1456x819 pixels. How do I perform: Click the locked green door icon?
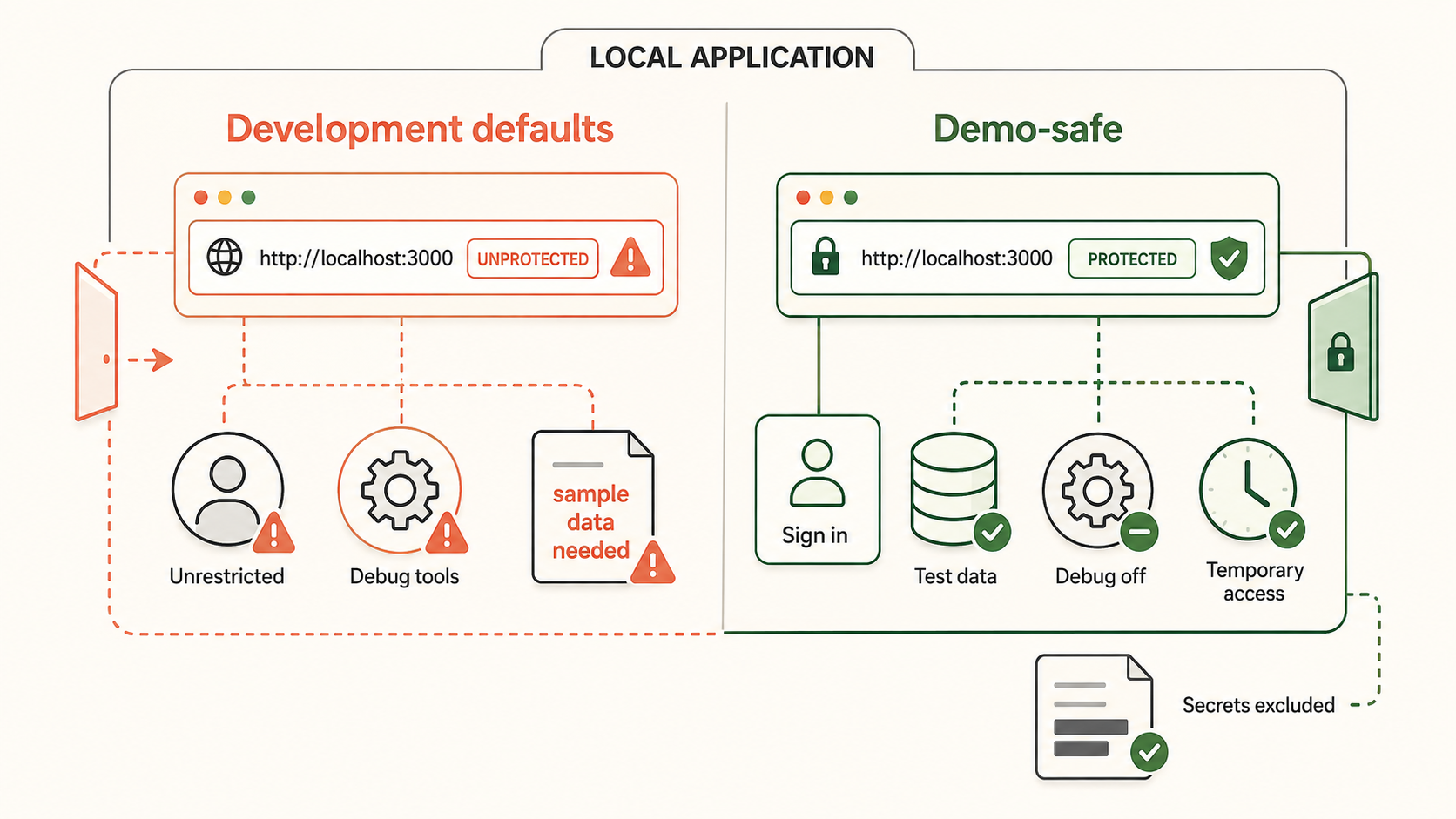point(1343,346)
